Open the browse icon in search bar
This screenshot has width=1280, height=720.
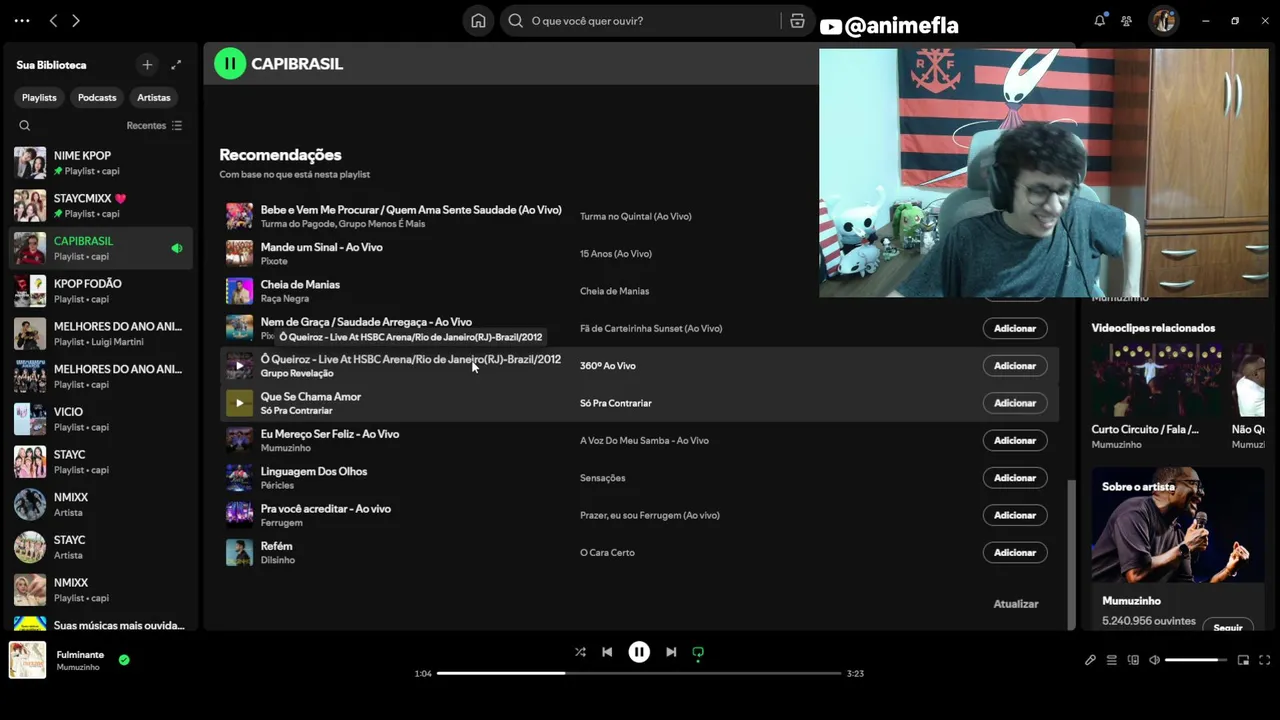click(x=797, y=21)
